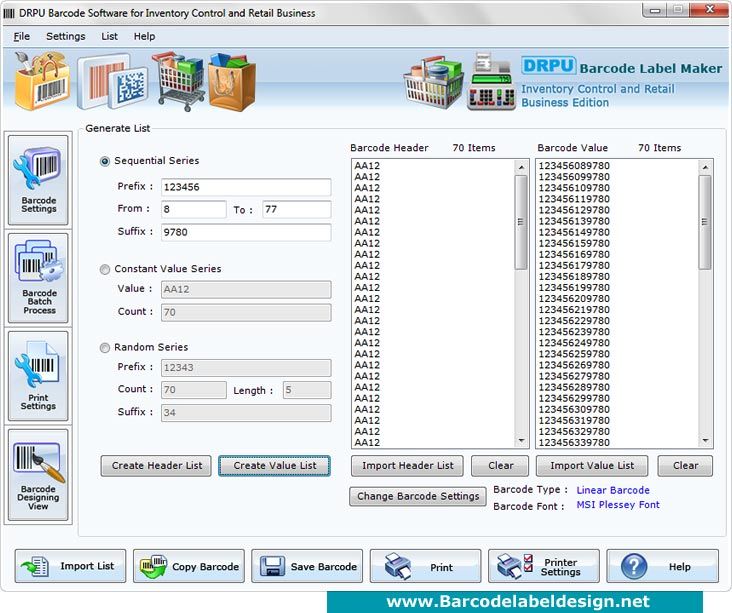Click the To field containing 77

[x=297, y=209]
